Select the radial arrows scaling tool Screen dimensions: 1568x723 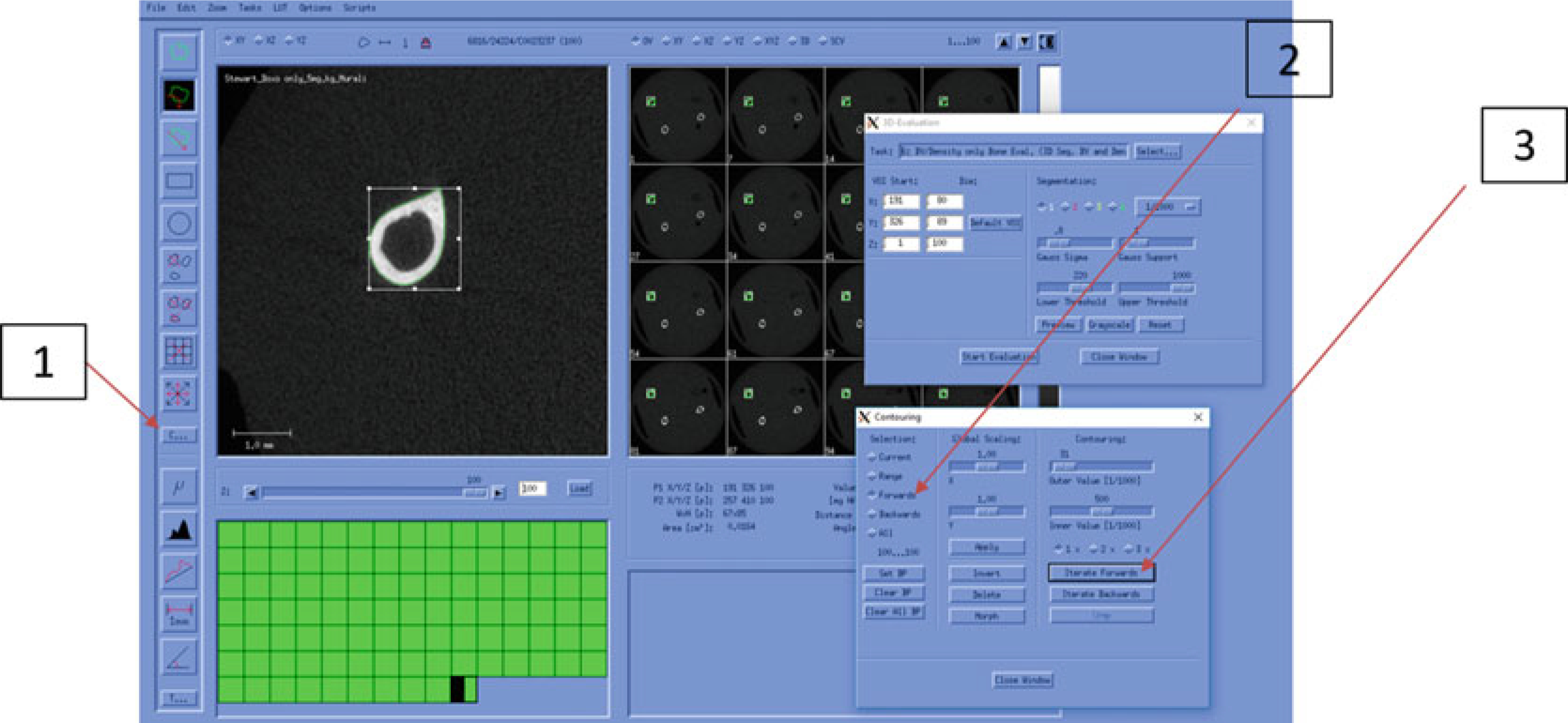(178, 394)
